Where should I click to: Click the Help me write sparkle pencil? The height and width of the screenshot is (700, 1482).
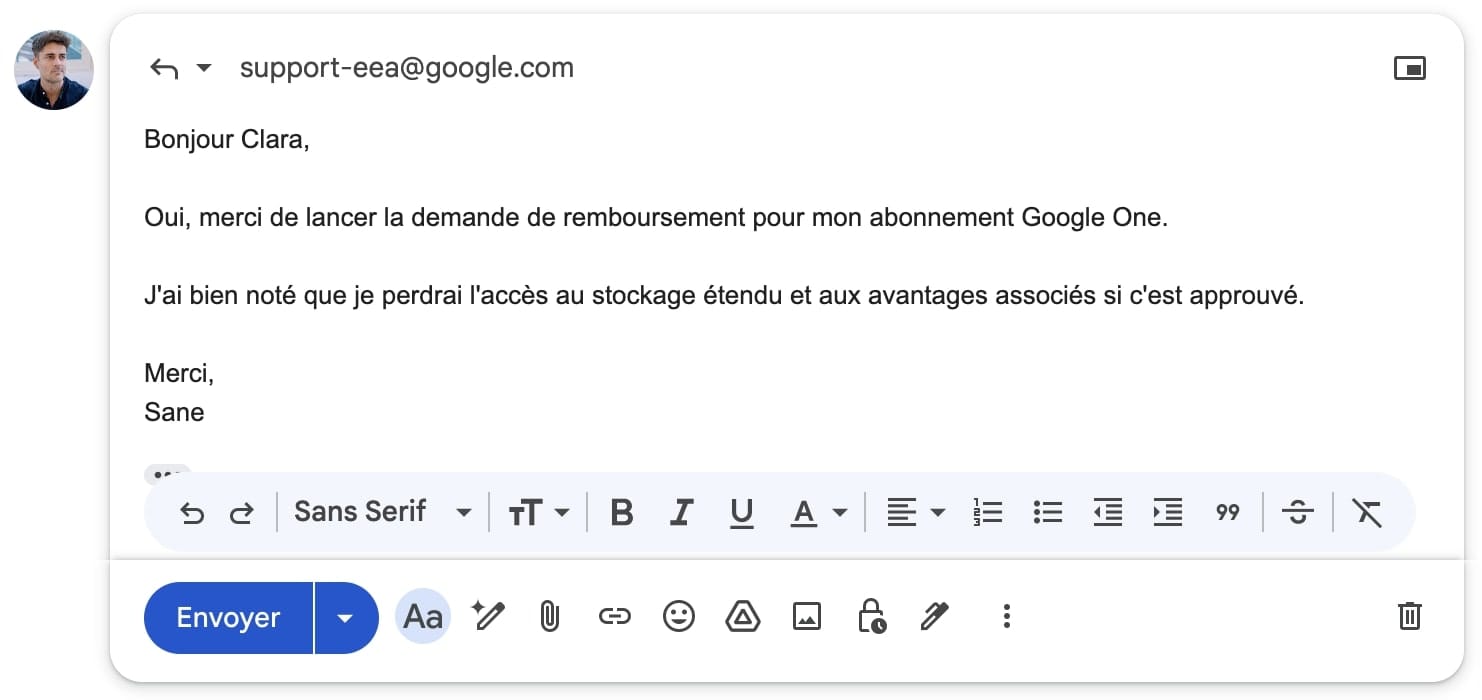(x=489, y=617)
